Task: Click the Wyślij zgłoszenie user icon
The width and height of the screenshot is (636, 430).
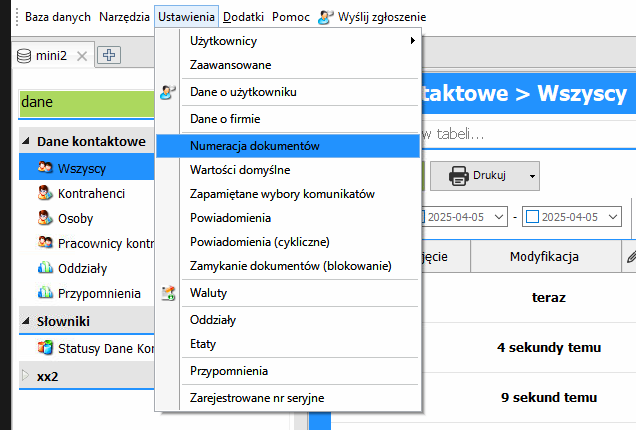Action: pyautogui.click(x=326, y=17)
